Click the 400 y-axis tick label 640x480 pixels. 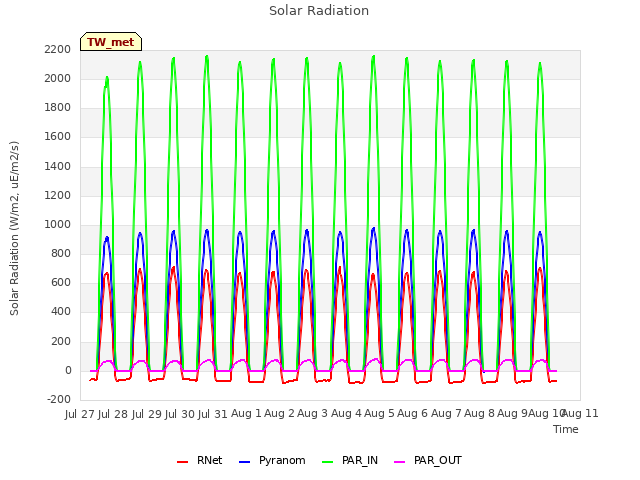tap(61, 312)
